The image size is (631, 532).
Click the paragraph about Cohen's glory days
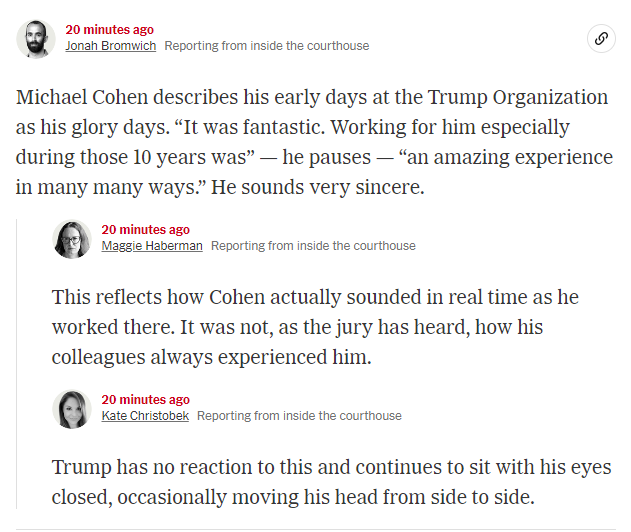[x=314, y=142]
